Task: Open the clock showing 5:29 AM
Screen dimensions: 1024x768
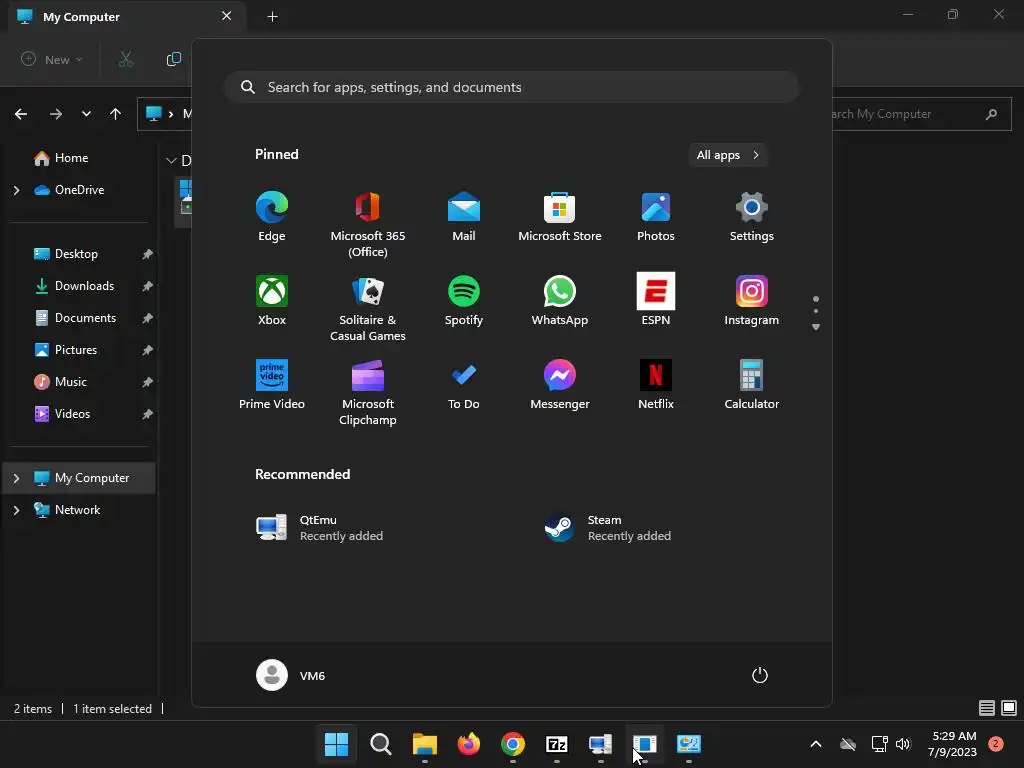Action: 953,744
